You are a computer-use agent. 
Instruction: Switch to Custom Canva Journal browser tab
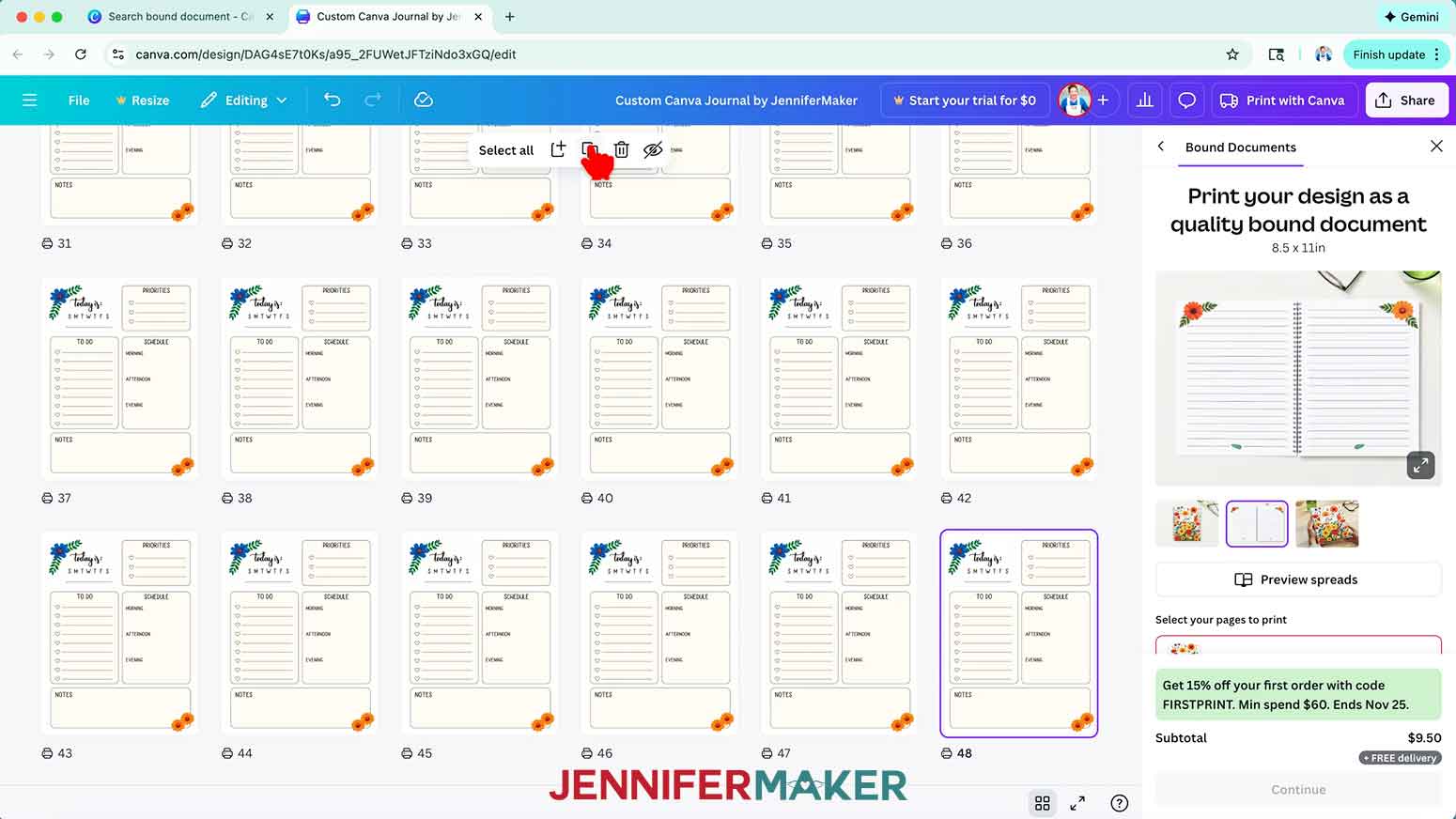[x=388, y=17]
